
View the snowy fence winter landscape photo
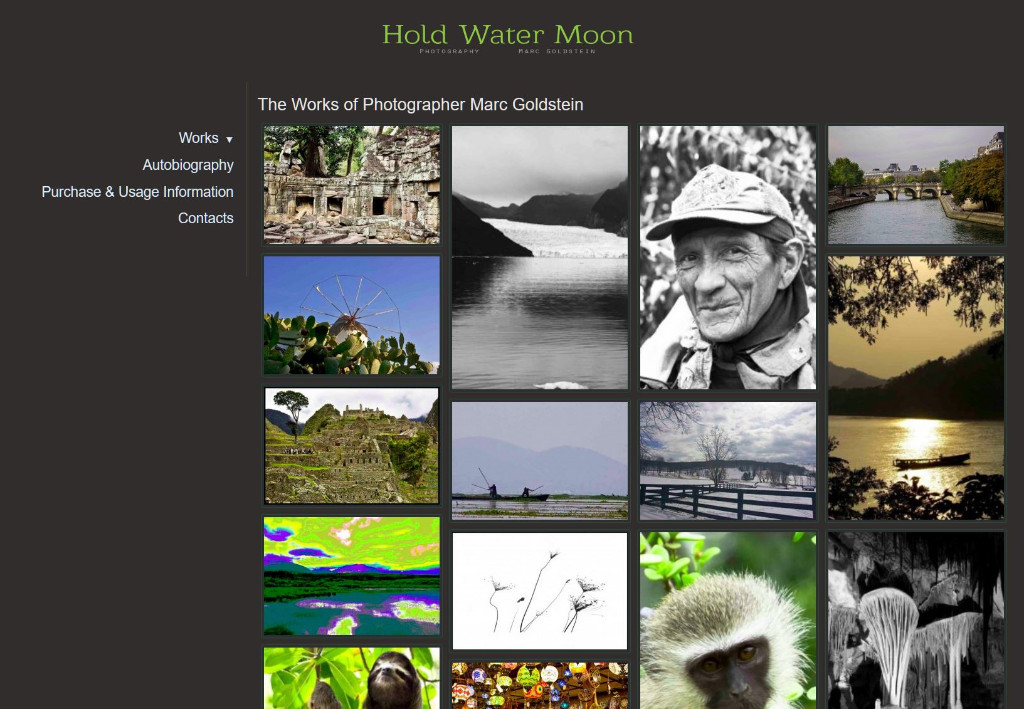[728, 460]
